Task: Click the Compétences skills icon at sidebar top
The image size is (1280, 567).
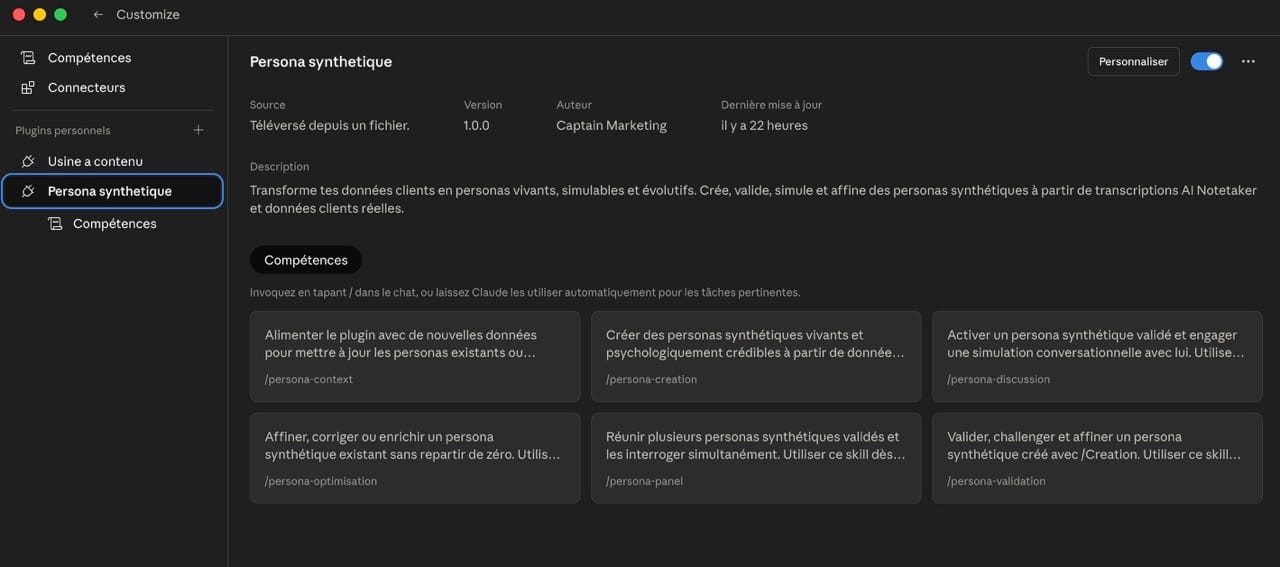Action: coord(28,58)
